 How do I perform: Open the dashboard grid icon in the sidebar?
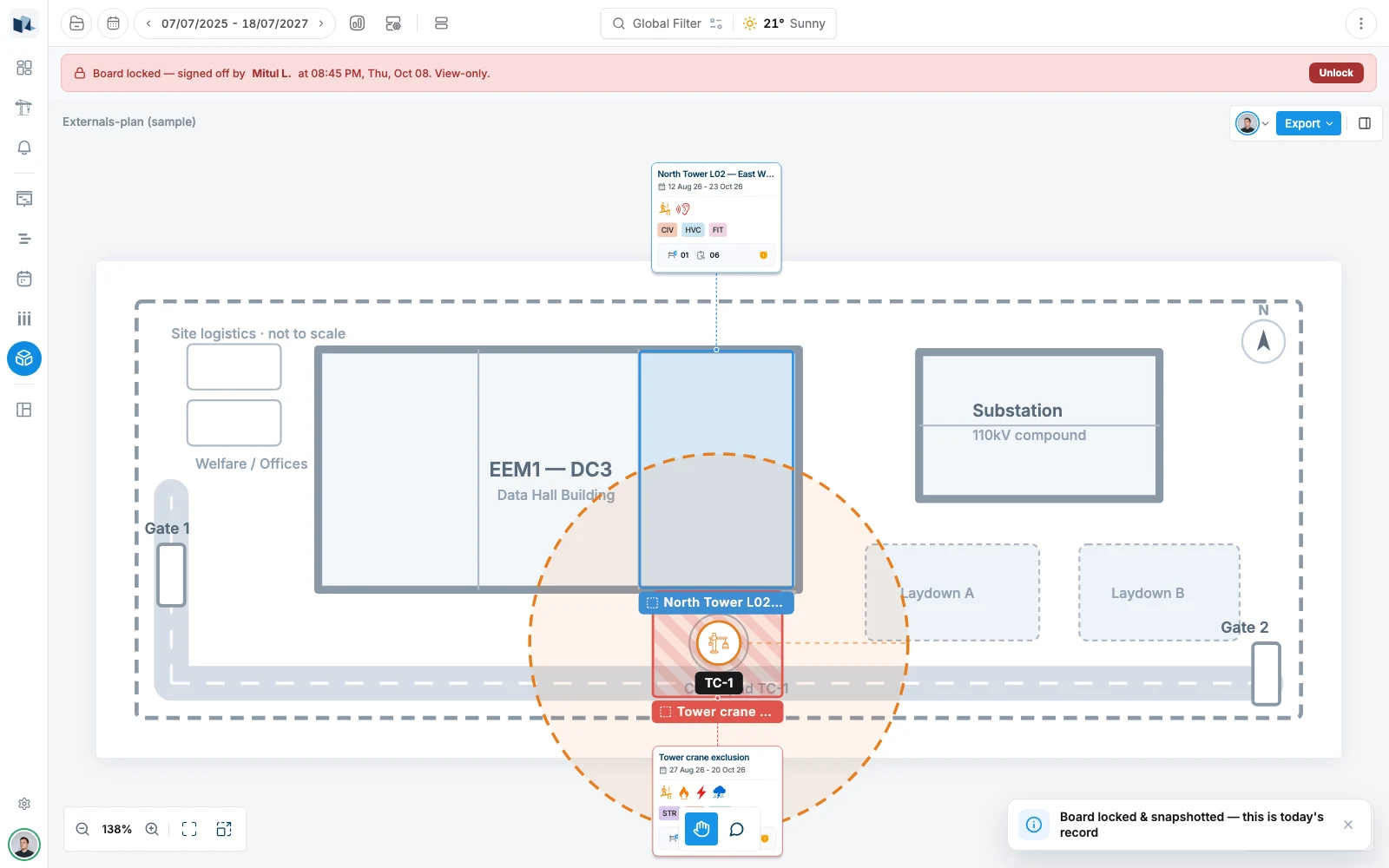pyautogui.click(x=24, y=68)
